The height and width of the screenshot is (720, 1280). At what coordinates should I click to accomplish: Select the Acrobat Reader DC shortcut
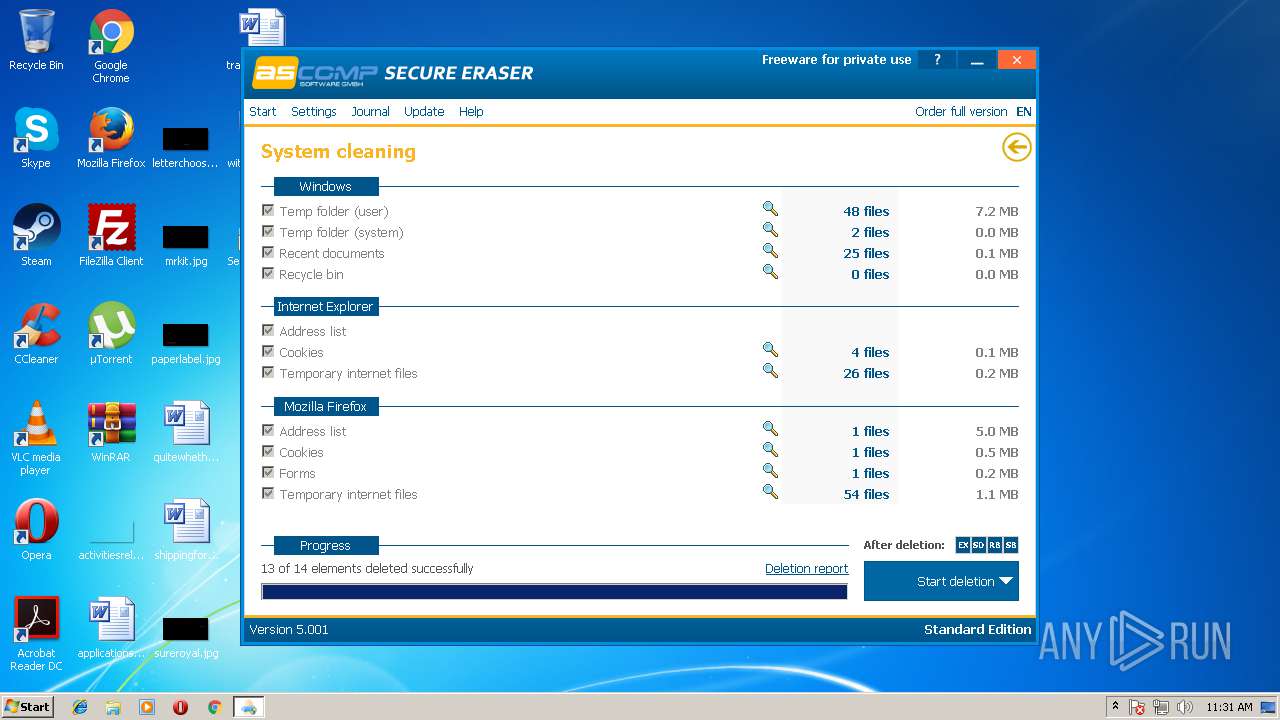[36, 634]
